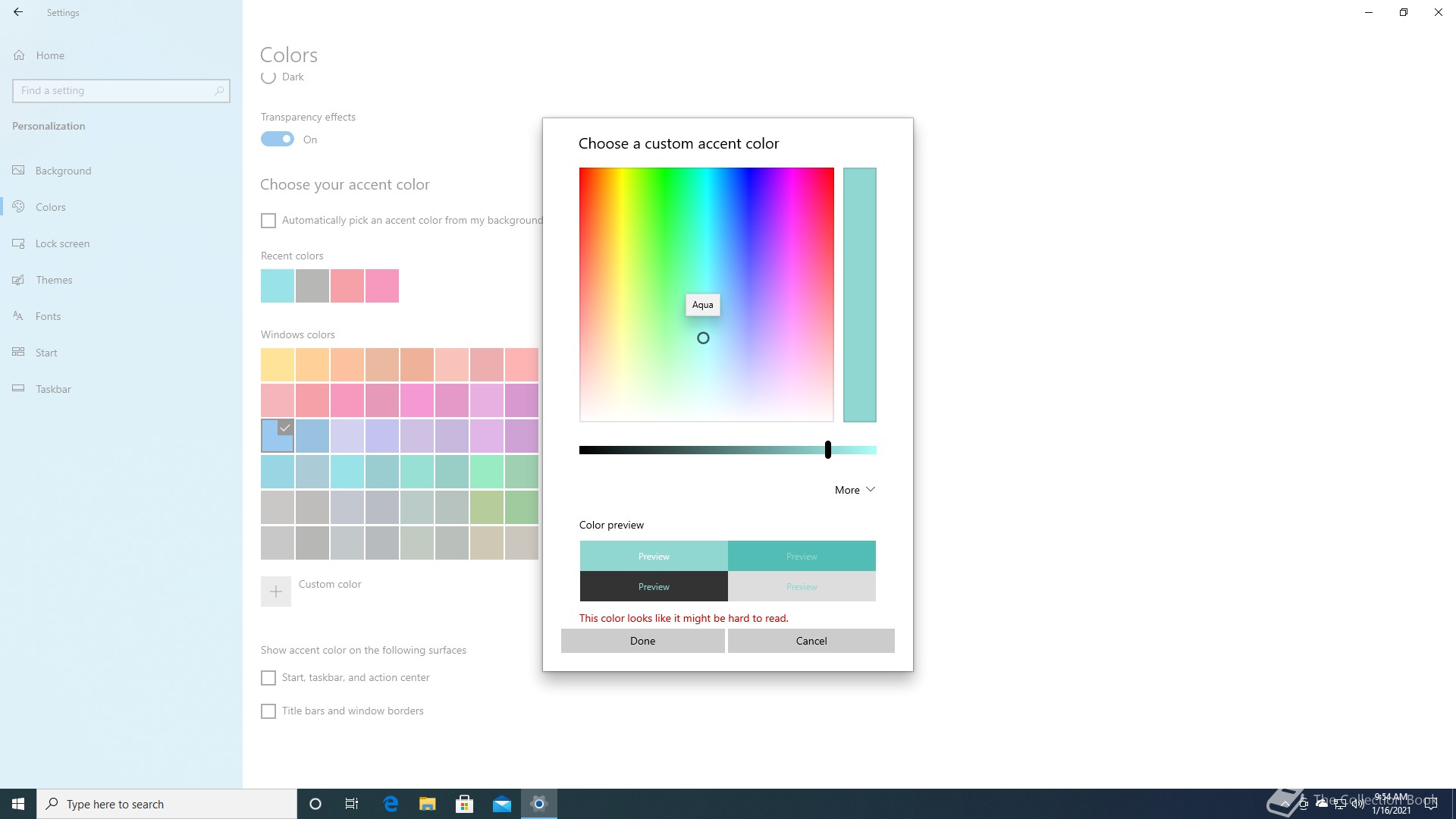Click the plus icon for Custom color

(x=276, y=591)
